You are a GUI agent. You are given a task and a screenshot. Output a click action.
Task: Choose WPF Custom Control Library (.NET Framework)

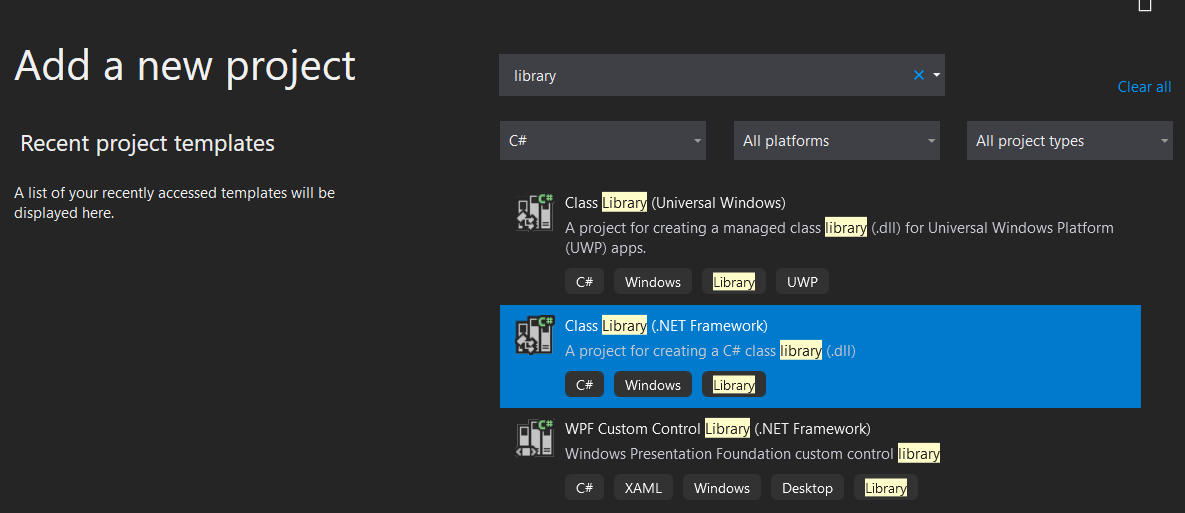tap(820, 456)
